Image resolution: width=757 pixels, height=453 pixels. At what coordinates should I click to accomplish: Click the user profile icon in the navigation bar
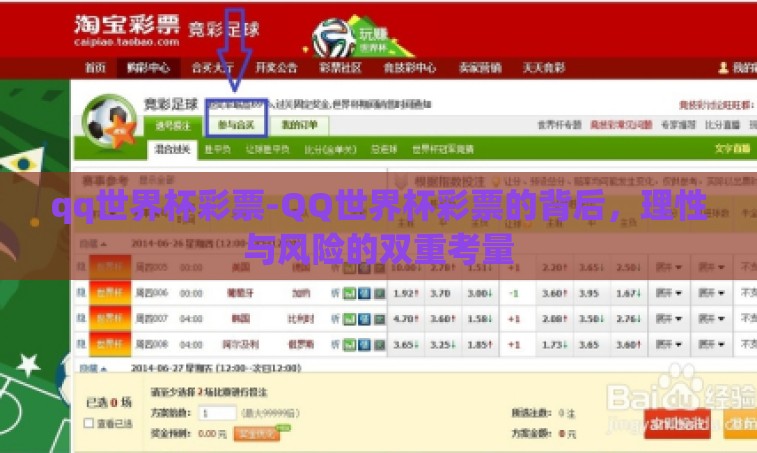point(723,68)
